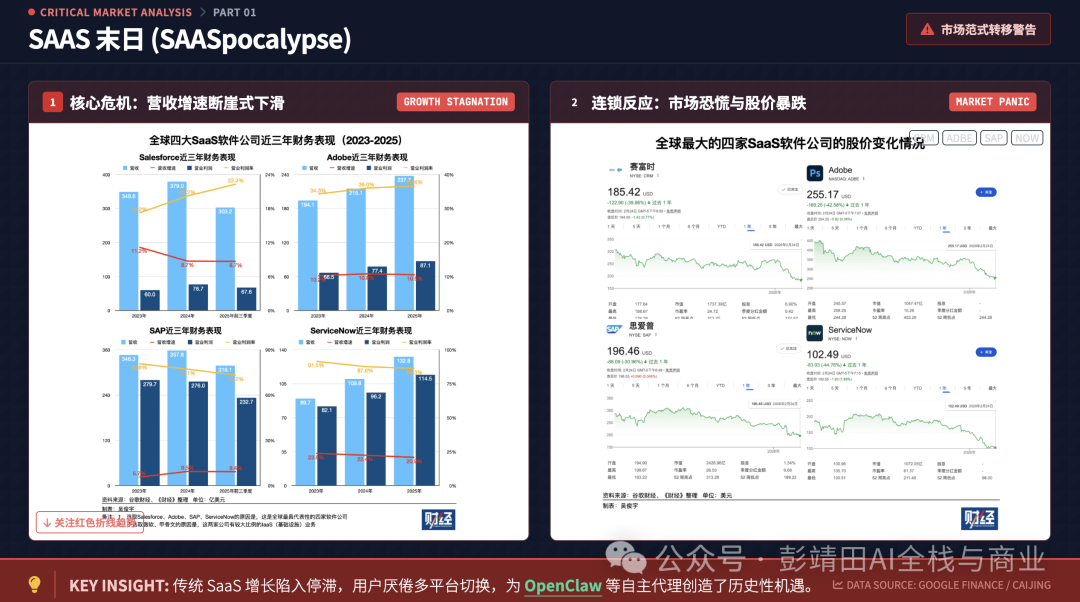This screenshot has width=1080, height=602.
Task: Click the 财经 logo under the financial bar charts
Action: (438, 519)
